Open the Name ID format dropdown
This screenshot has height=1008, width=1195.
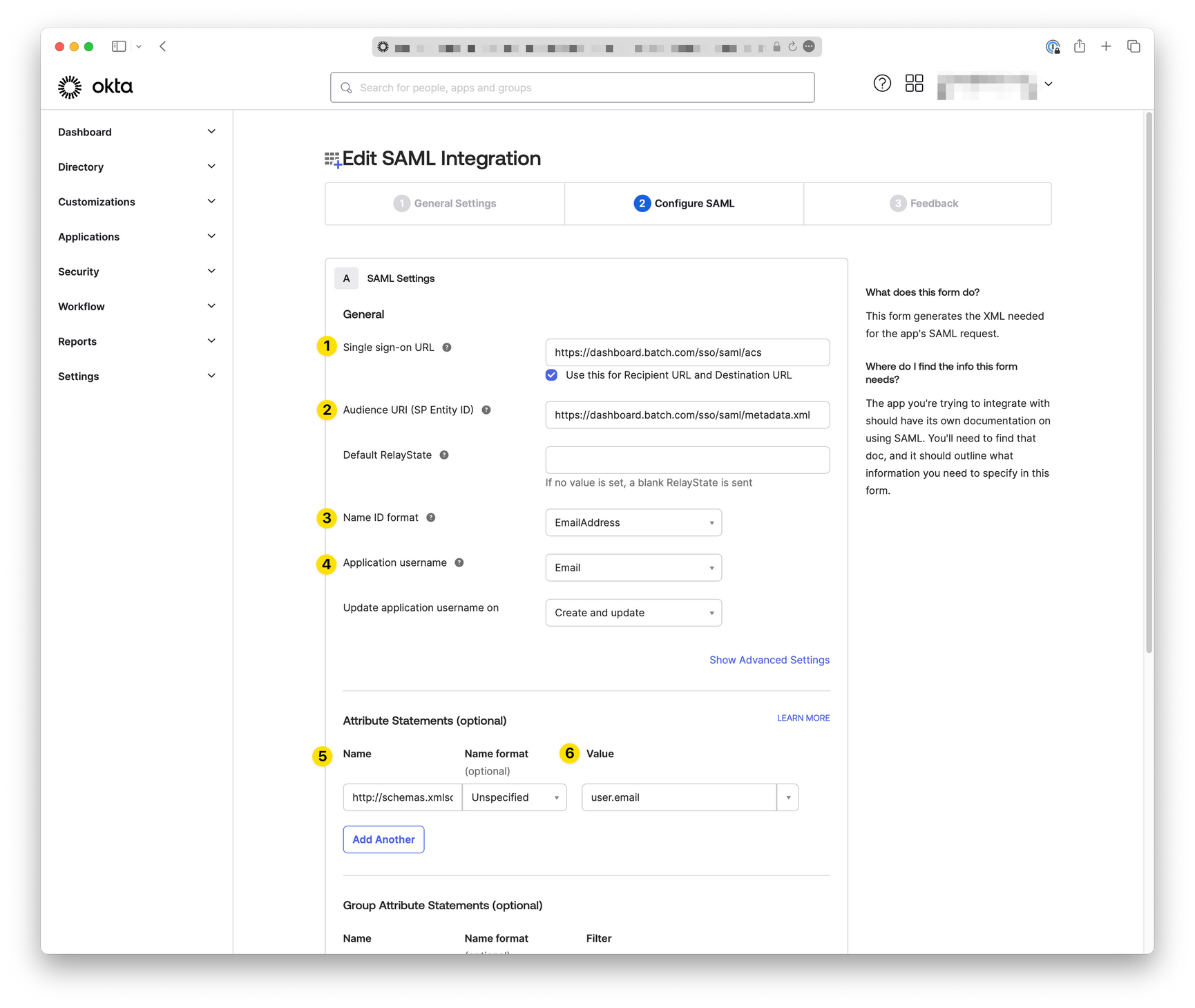tap(633, 522)
